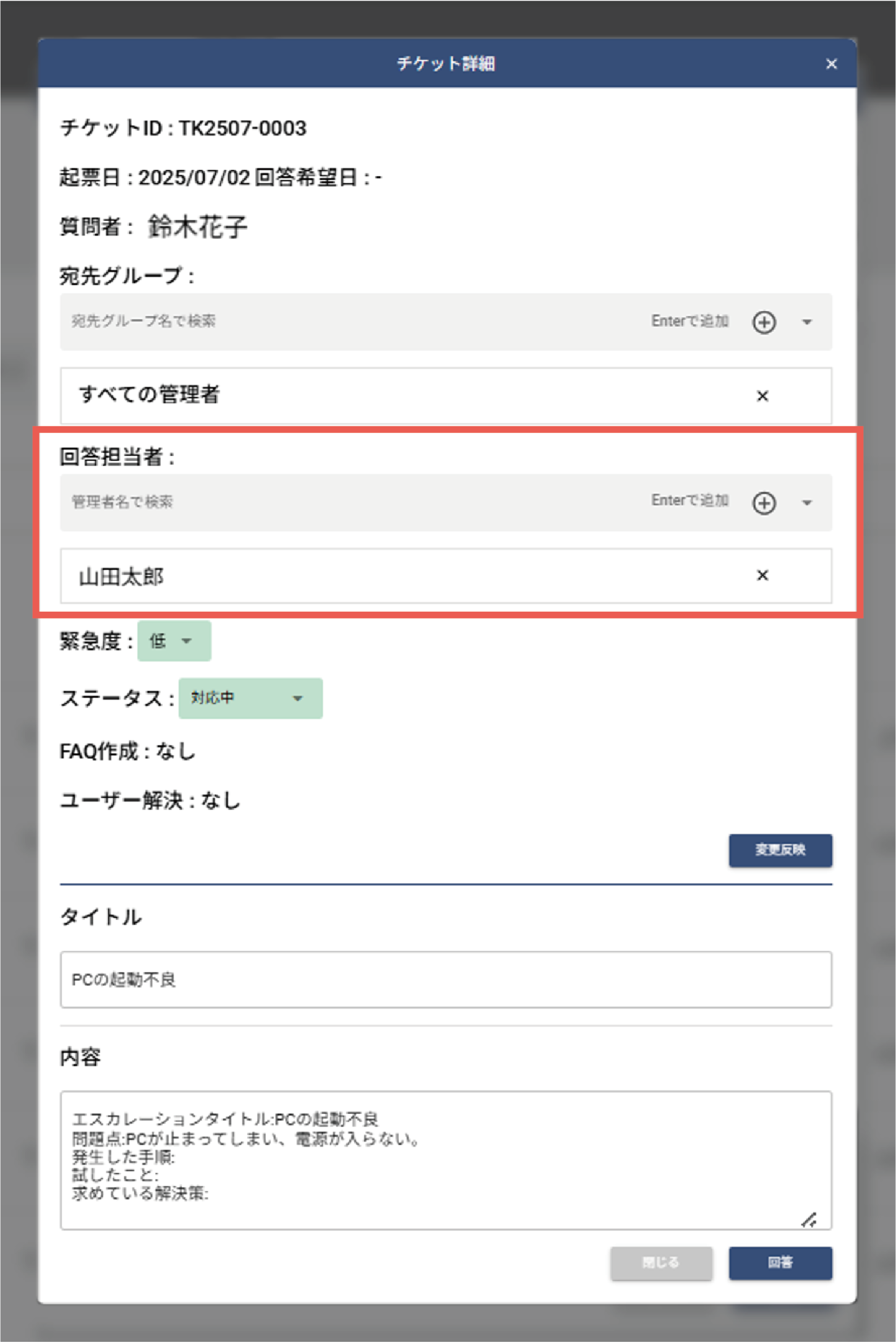
Task: Click the タイトル field with PCの起動不良
Action: coord(446,979)
